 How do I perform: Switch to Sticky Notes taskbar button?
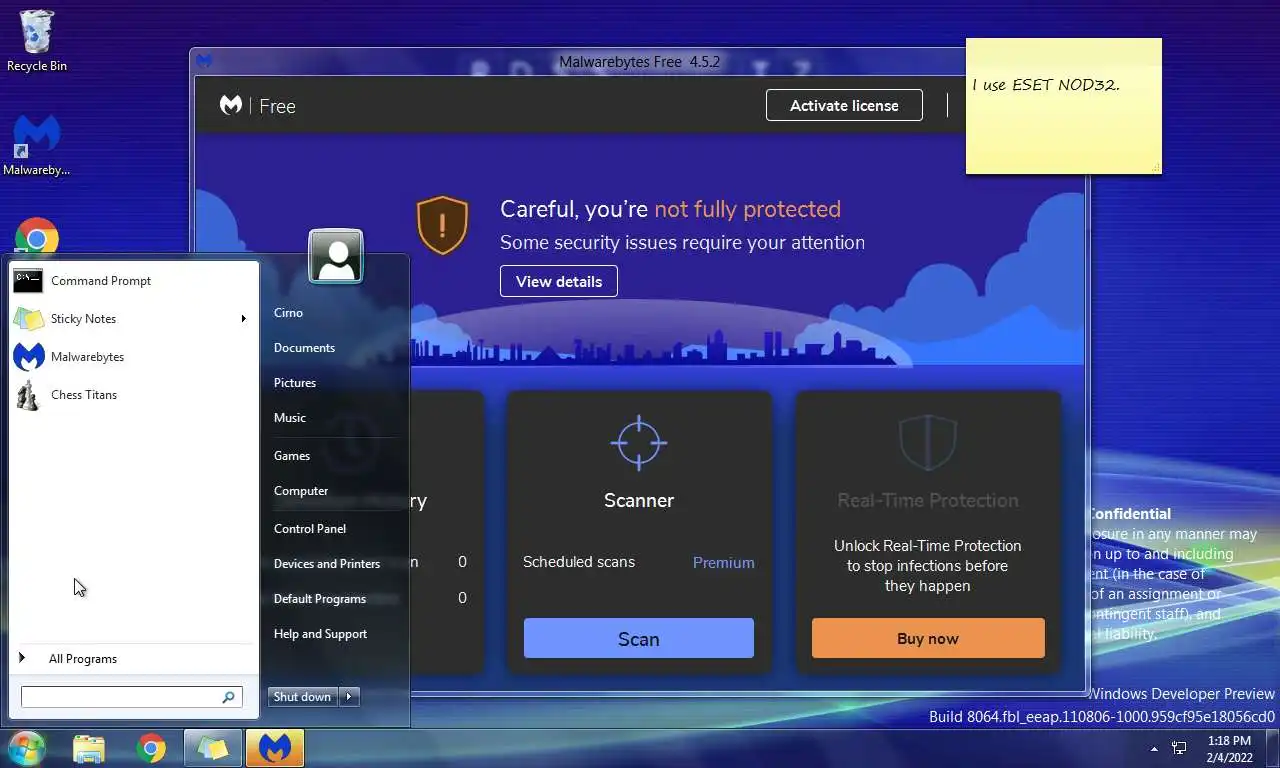213,748
